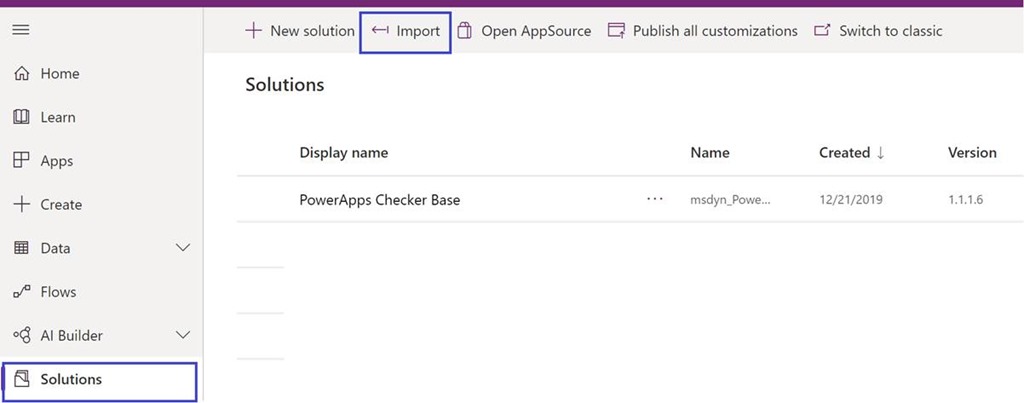This screenshot has height=403, width=1024.
Task: Click the Flows connector icon
Action: coord(21,292)
